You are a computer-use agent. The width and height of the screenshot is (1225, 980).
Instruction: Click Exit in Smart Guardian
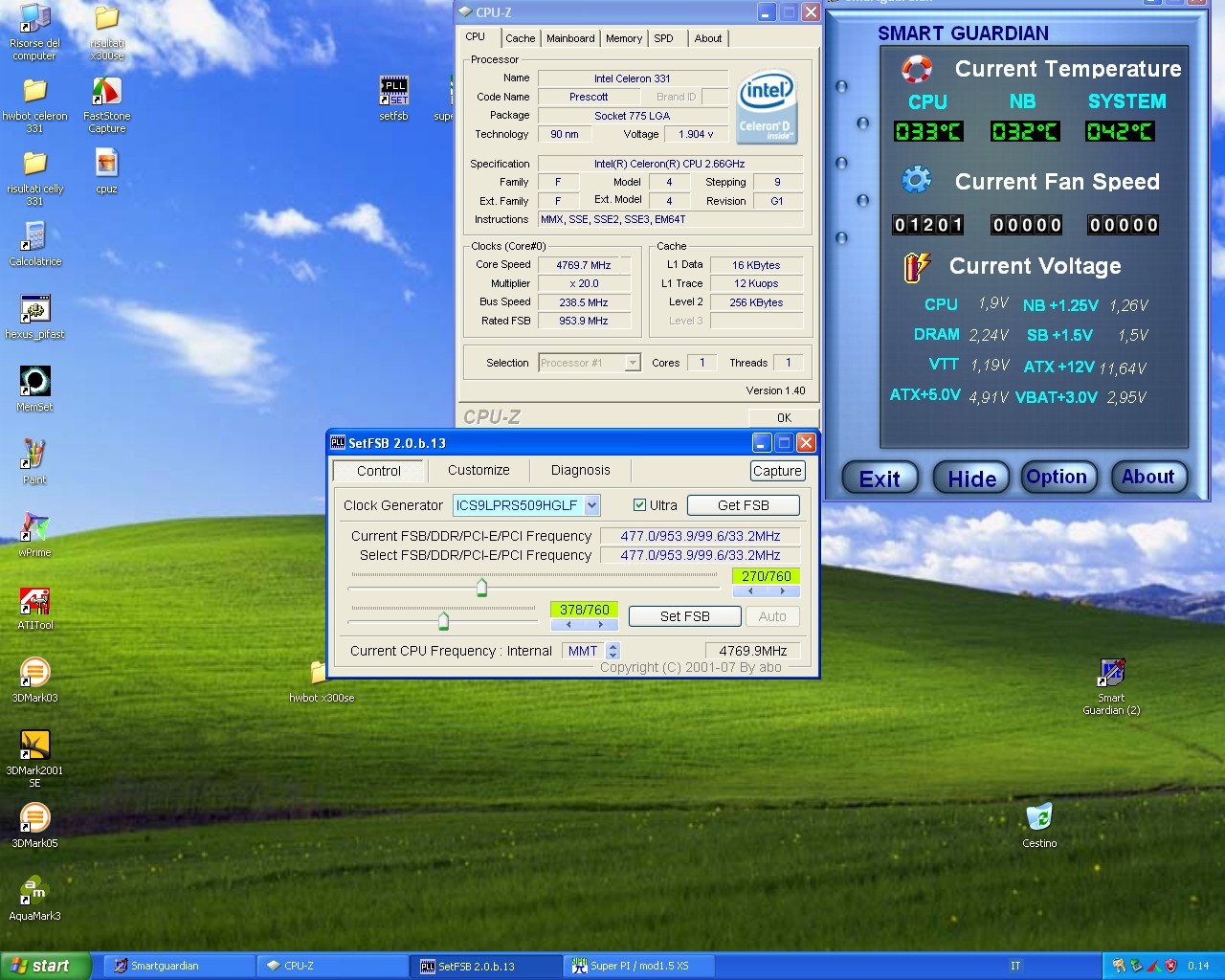(x=880, y=478)
